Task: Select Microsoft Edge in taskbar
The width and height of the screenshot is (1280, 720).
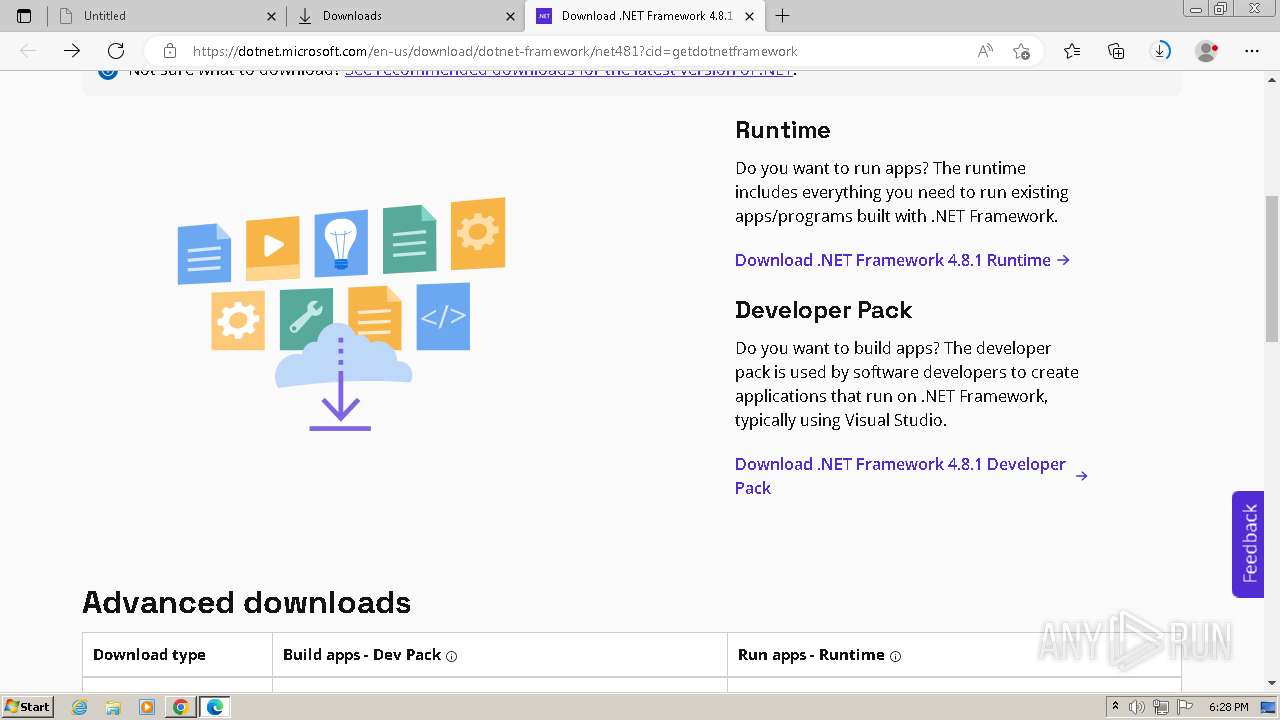Action: pyautogui.click(x=214, y=707)
